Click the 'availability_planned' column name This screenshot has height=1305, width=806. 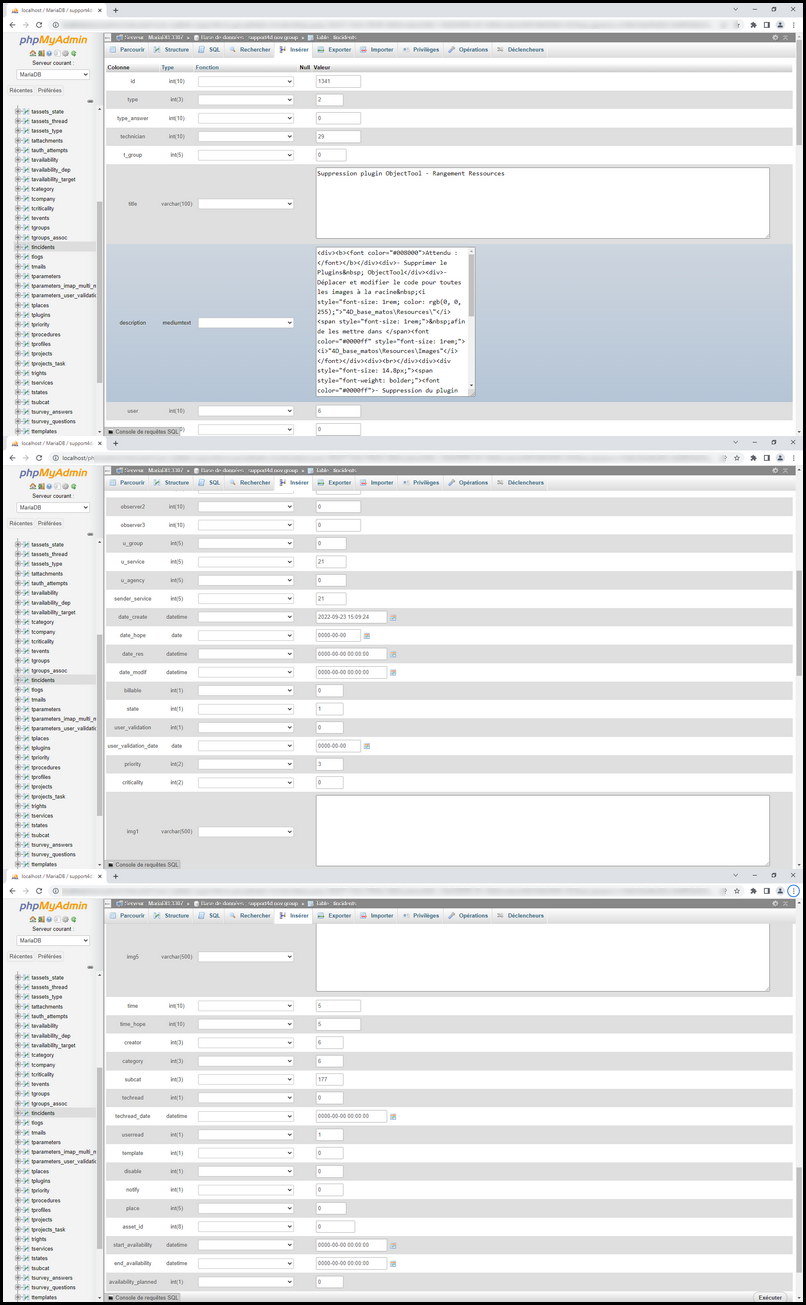133,1282
